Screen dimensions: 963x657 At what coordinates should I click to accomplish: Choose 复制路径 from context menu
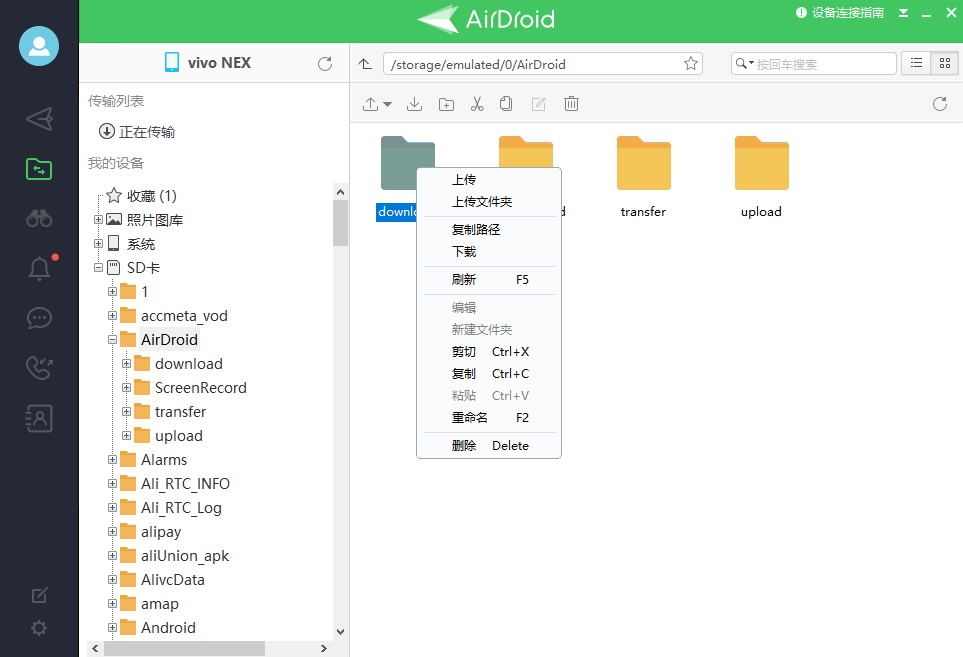tap(476, 230)
